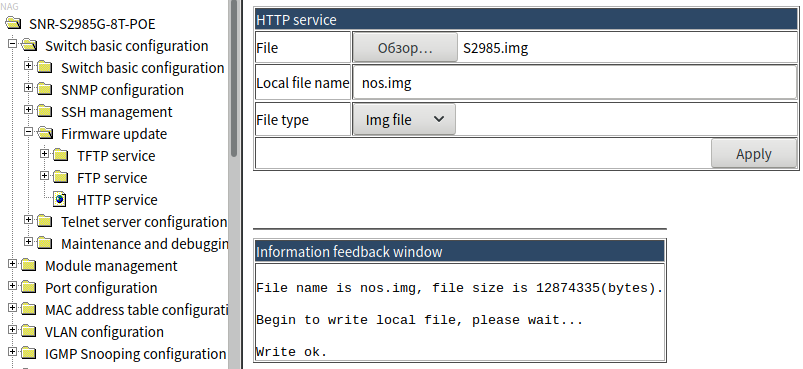Click the SNR-S2985G-8T-POE root folder icon
Screen dimensions: 803x369
[13, 24]
